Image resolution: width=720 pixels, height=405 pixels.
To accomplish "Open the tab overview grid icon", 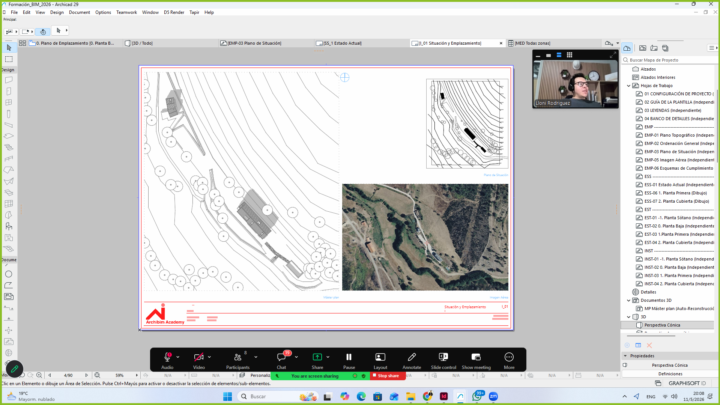I will (x=22, y=43).
